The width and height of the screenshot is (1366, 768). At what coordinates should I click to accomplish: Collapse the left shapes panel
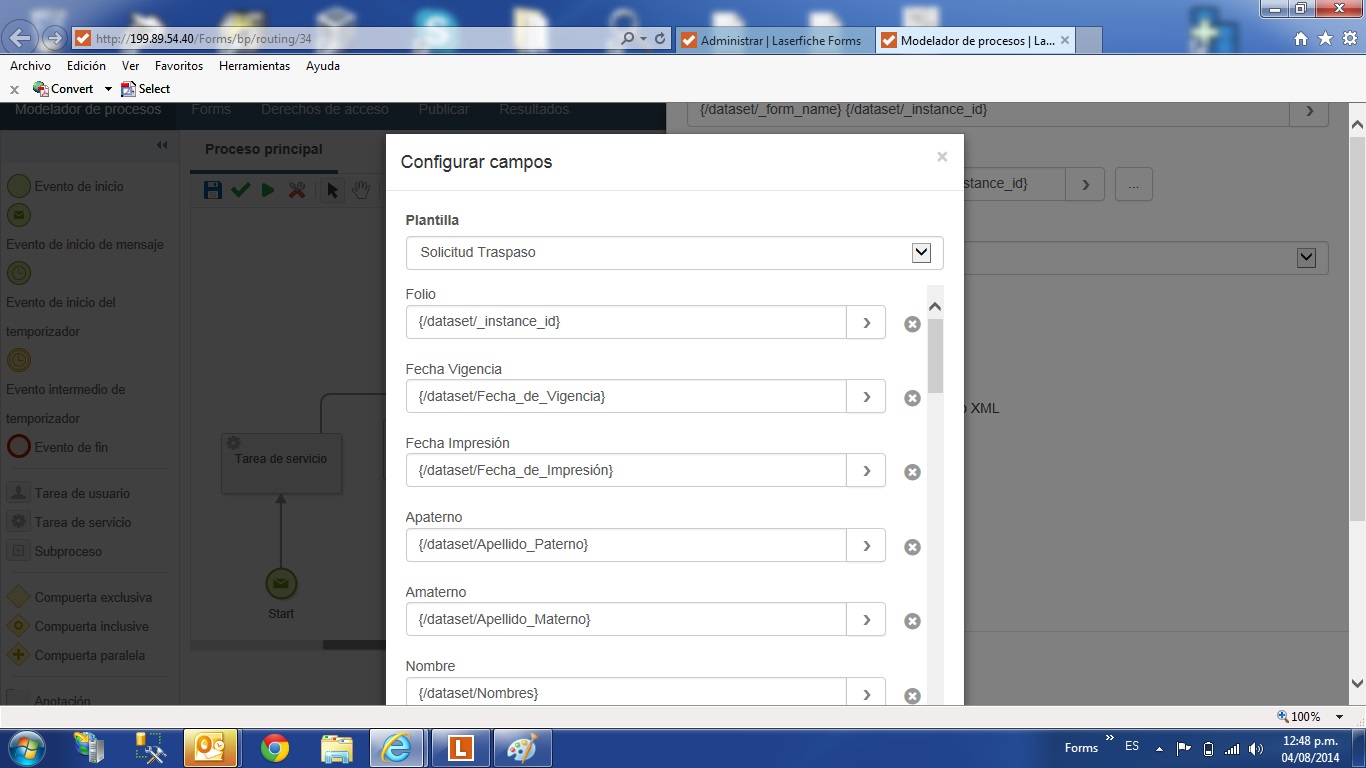tap(162, 145)
